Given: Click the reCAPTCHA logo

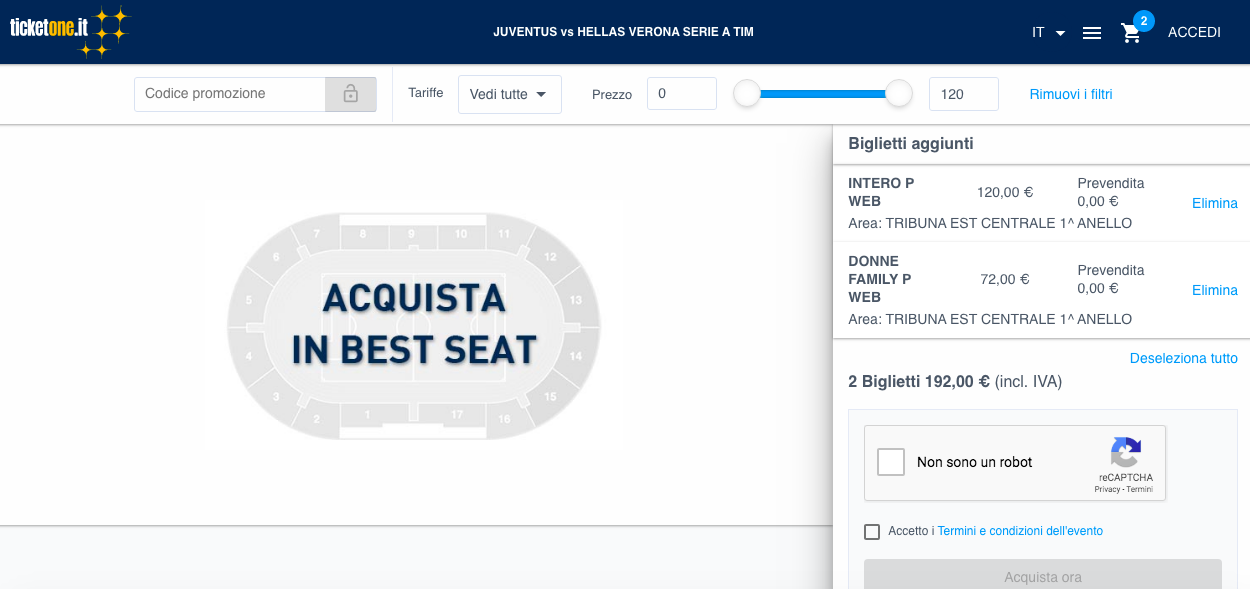Looking at the screenshot, I should point(1125,453).
